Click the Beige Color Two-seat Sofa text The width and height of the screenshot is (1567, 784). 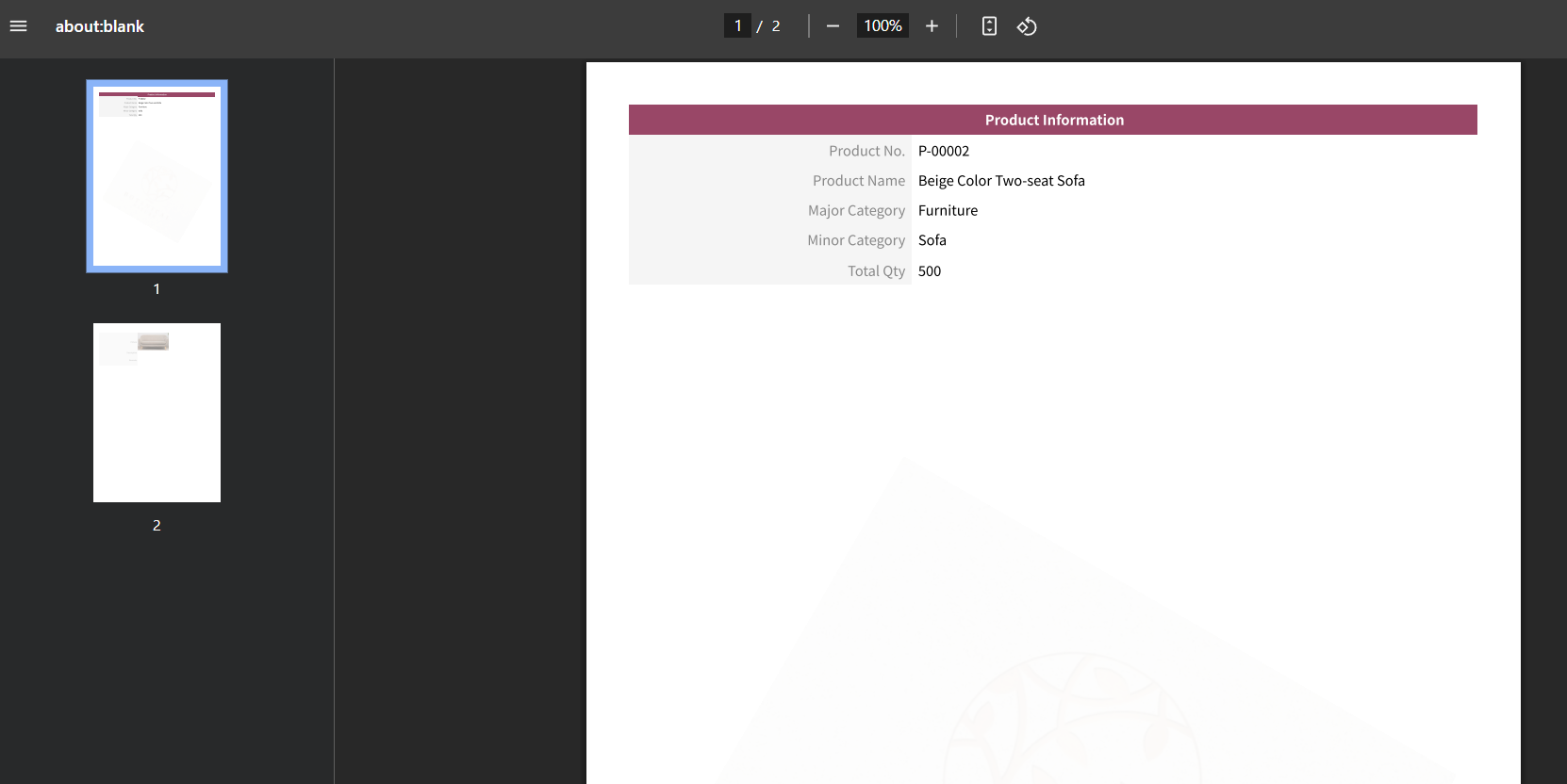coord(1001,181)
